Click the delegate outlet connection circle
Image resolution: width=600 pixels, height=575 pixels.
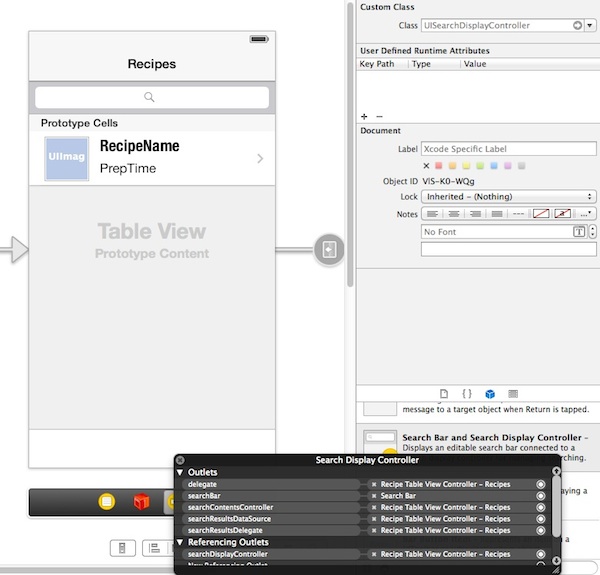click(x=541, y=484)
